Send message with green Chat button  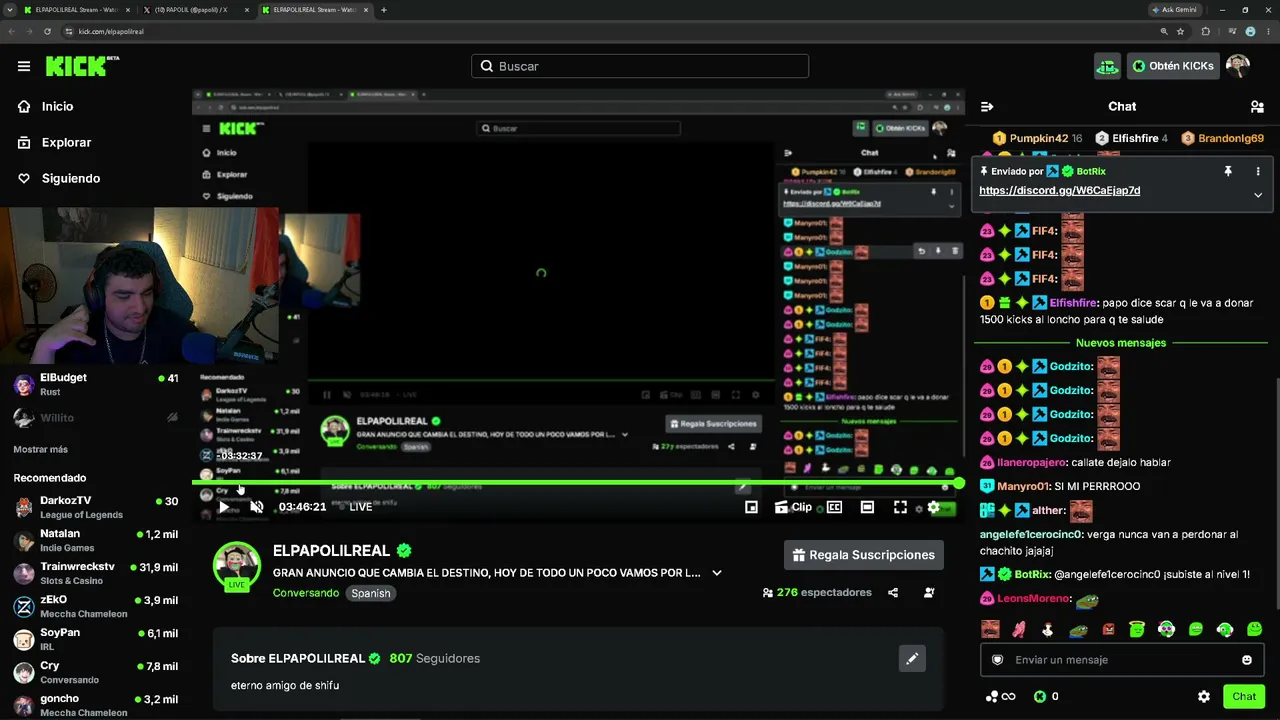click(x=1244, y=696)
